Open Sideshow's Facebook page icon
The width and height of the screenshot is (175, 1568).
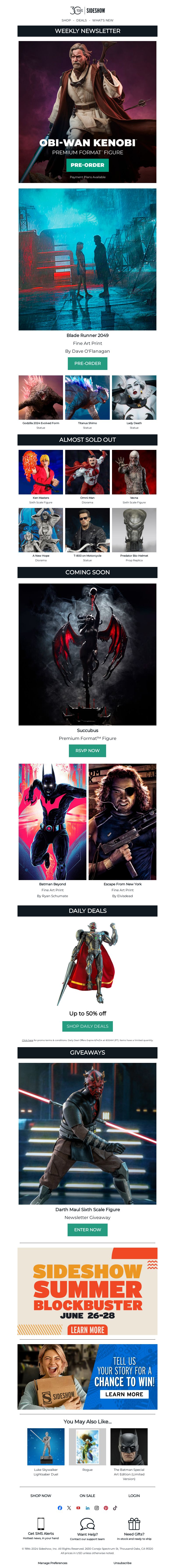60,1508
